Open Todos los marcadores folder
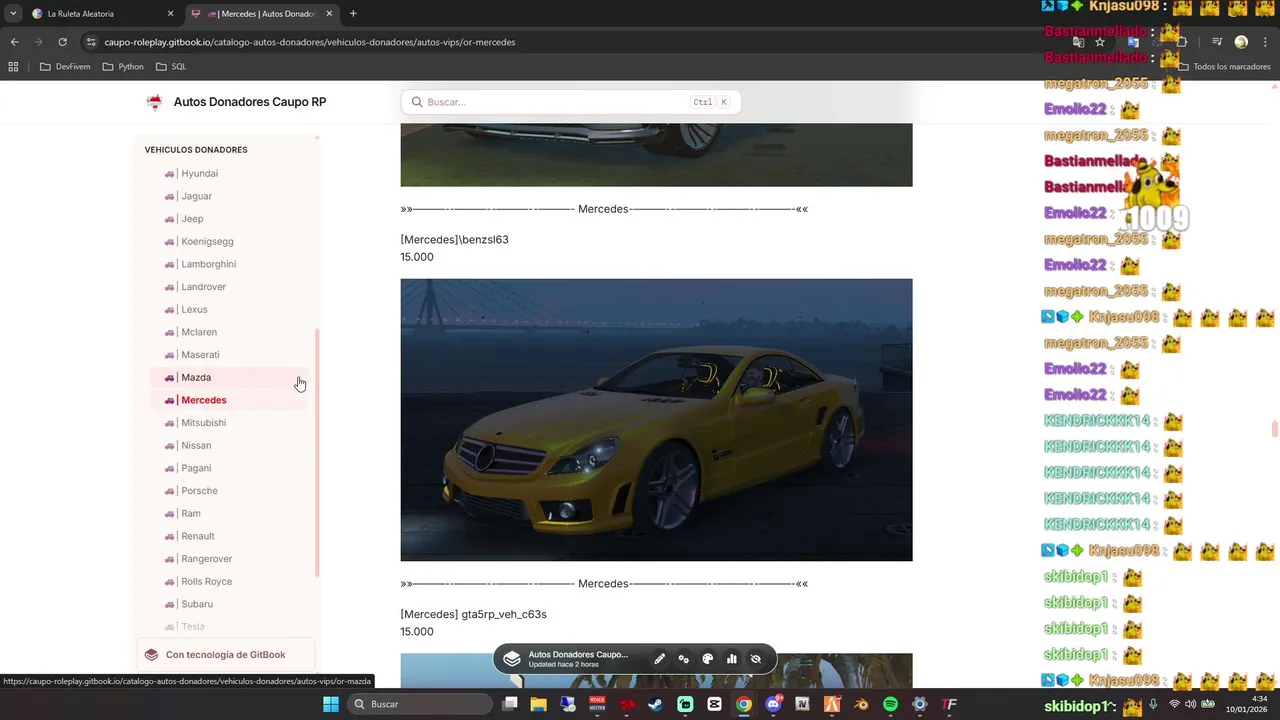This screenshot has width=1280, height=720. pyautogui.click(x=1225, y=67)
